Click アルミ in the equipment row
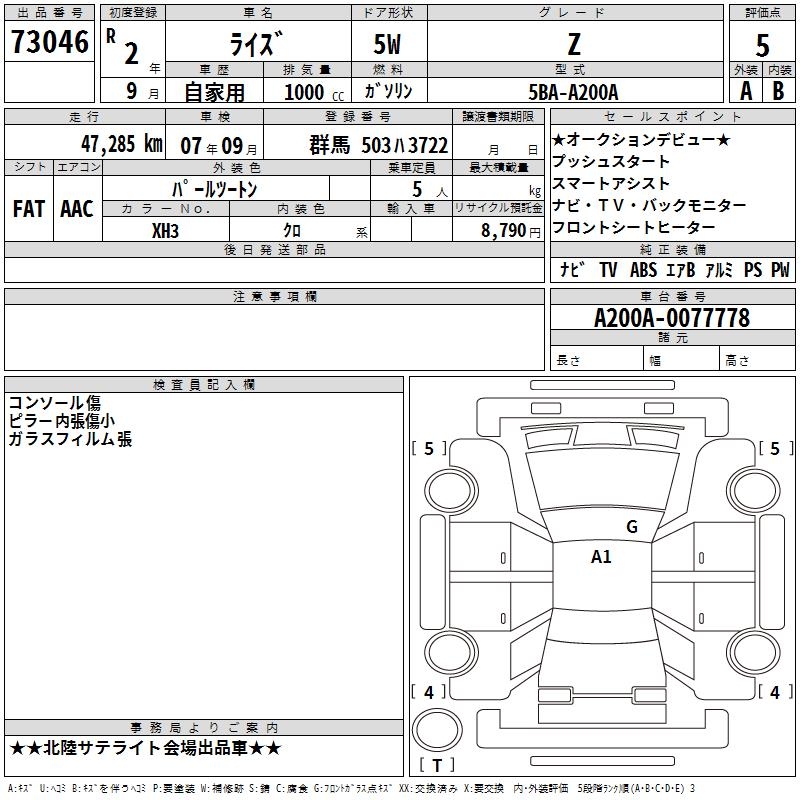 click(x=719, y=270)
